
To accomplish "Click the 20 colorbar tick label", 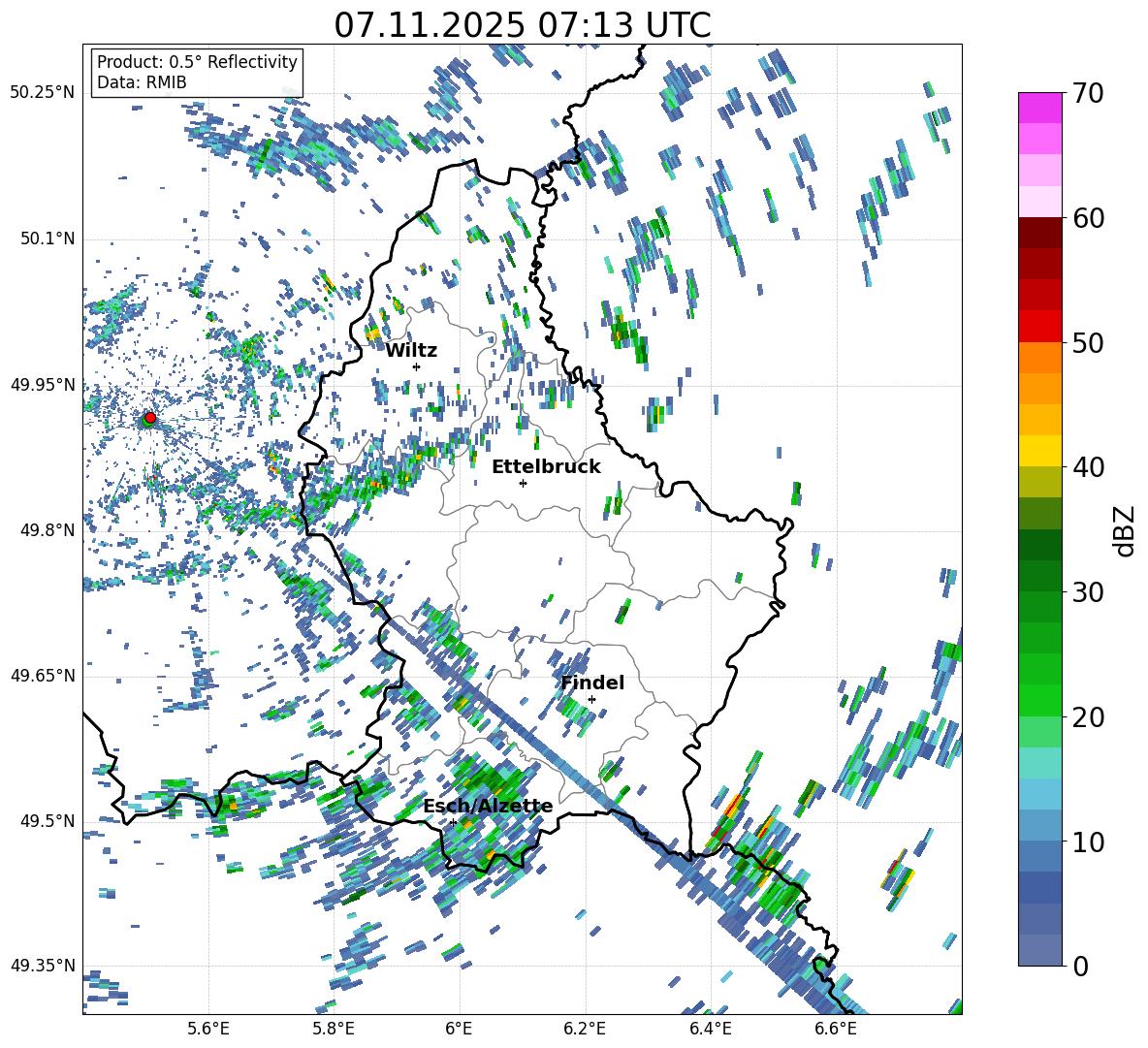I will [1089, 717].
